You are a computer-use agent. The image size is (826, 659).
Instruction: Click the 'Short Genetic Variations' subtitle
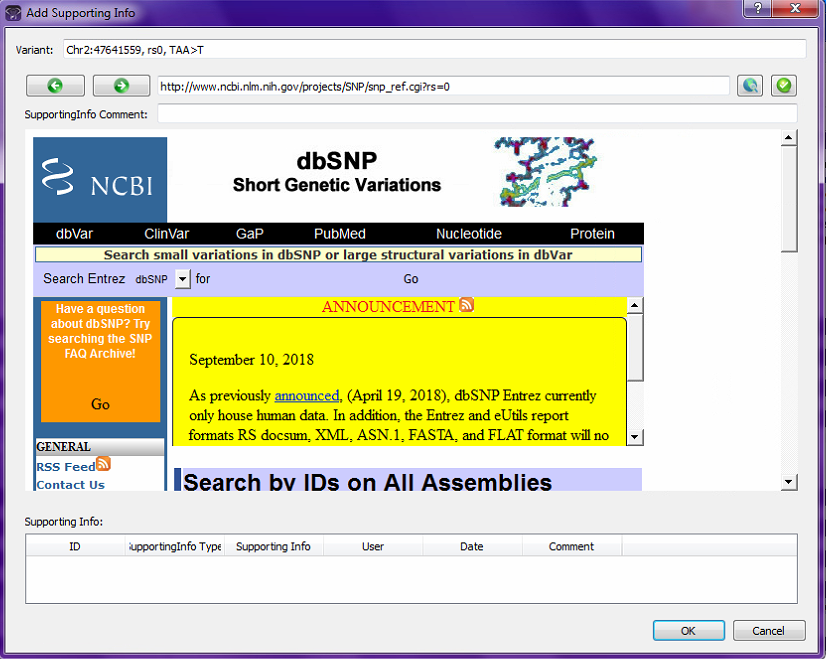coord(337,185)
